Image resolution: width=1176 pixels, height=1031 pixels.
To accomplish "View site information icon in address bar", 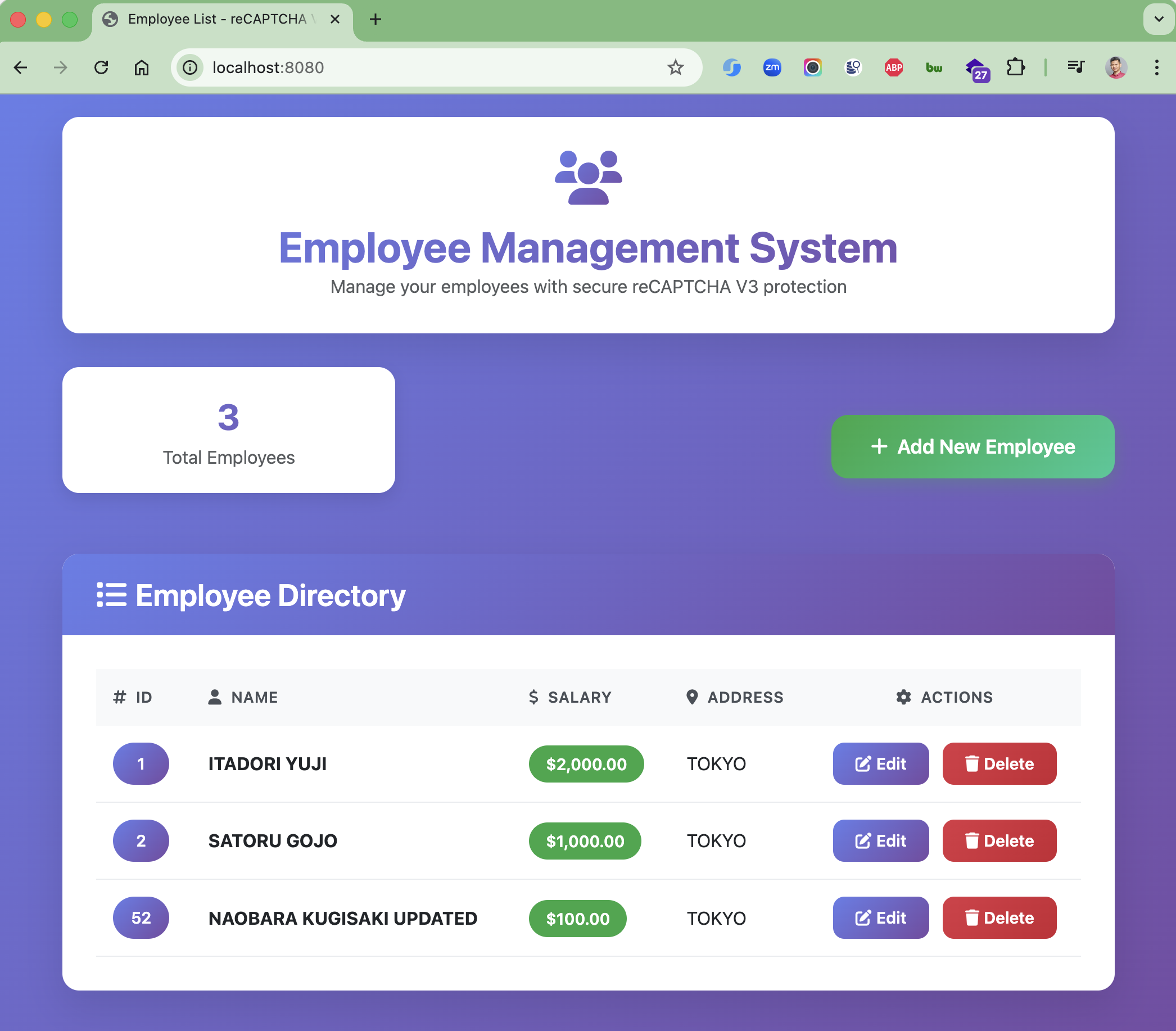I will tap(191, 67).
